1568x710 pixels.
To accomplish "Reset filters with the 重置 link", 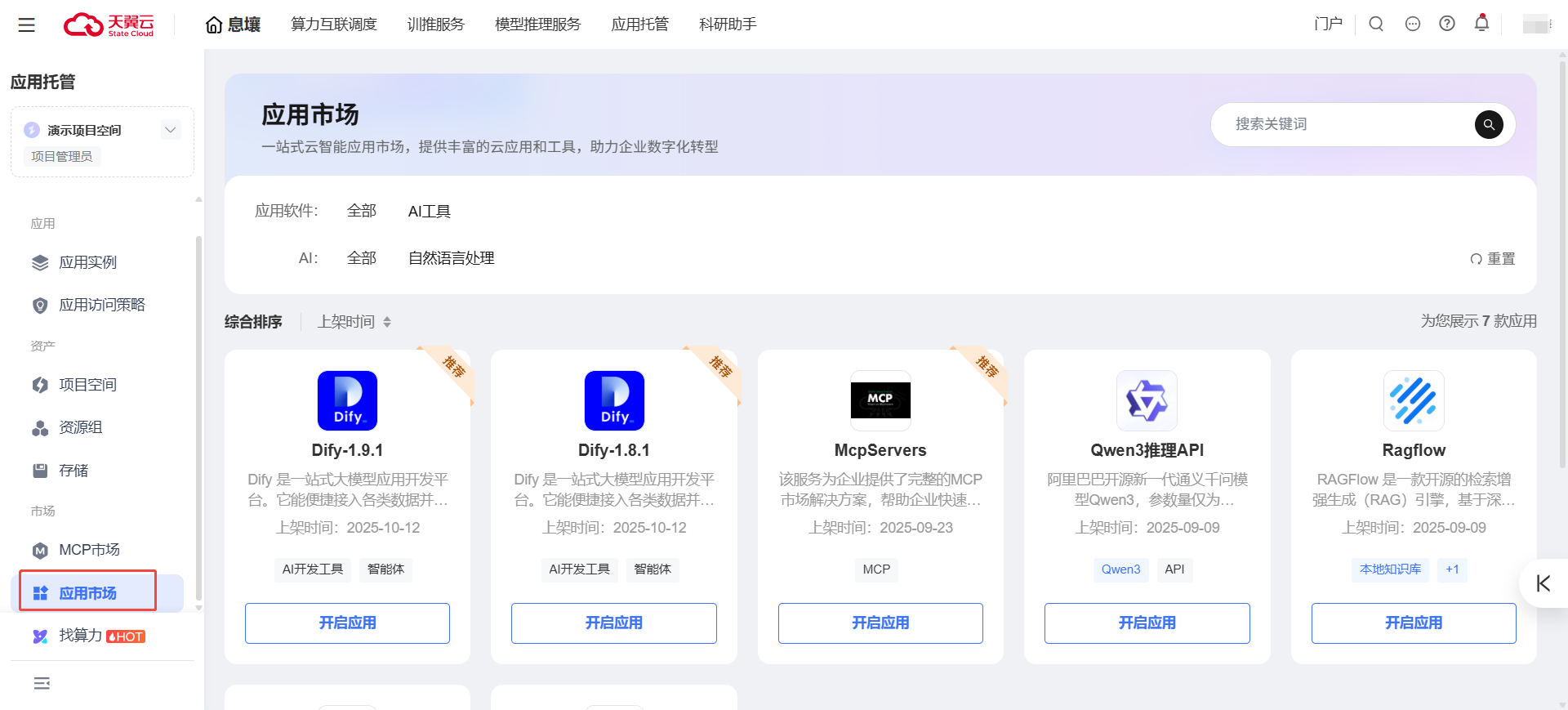I will [1493, 259].
